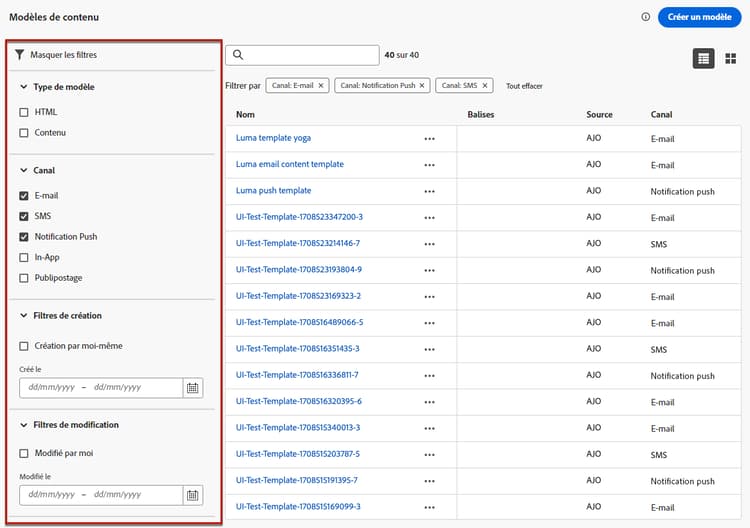This screenshot has height=528, width=750.
Task: Click the Canal column header
Action: pos(662,114)
